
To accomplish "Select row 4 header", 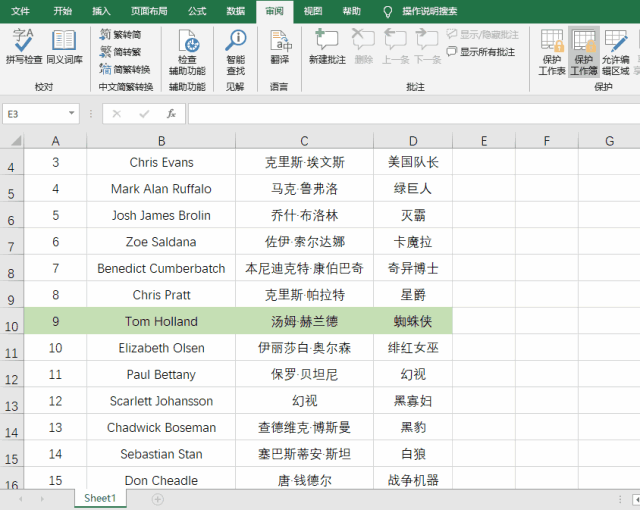I will [x=12, y=162].
